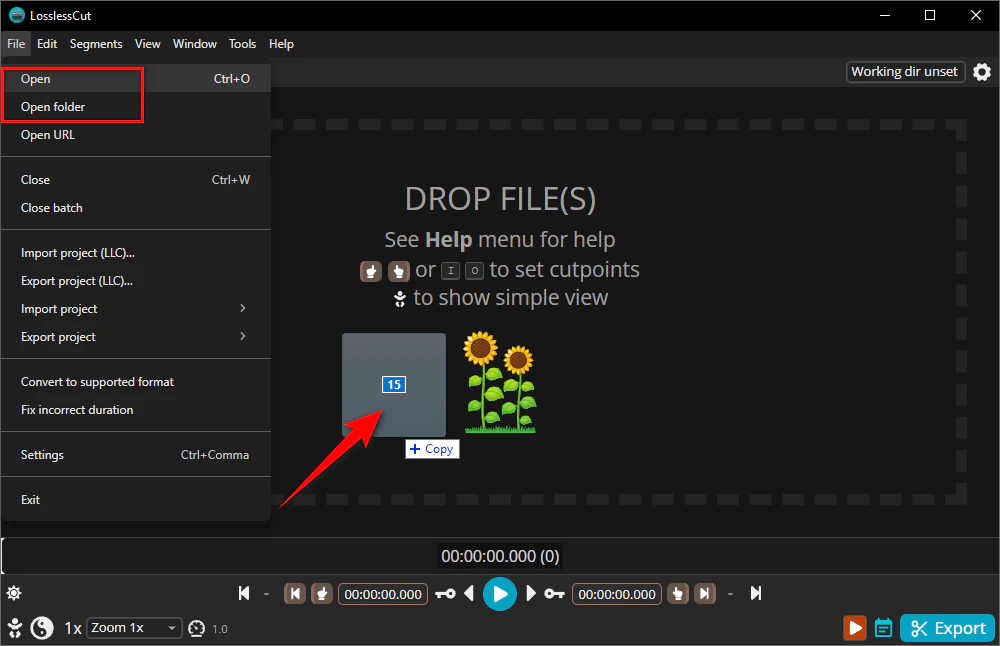Choose Export project (LLC)...

(136, 281)
